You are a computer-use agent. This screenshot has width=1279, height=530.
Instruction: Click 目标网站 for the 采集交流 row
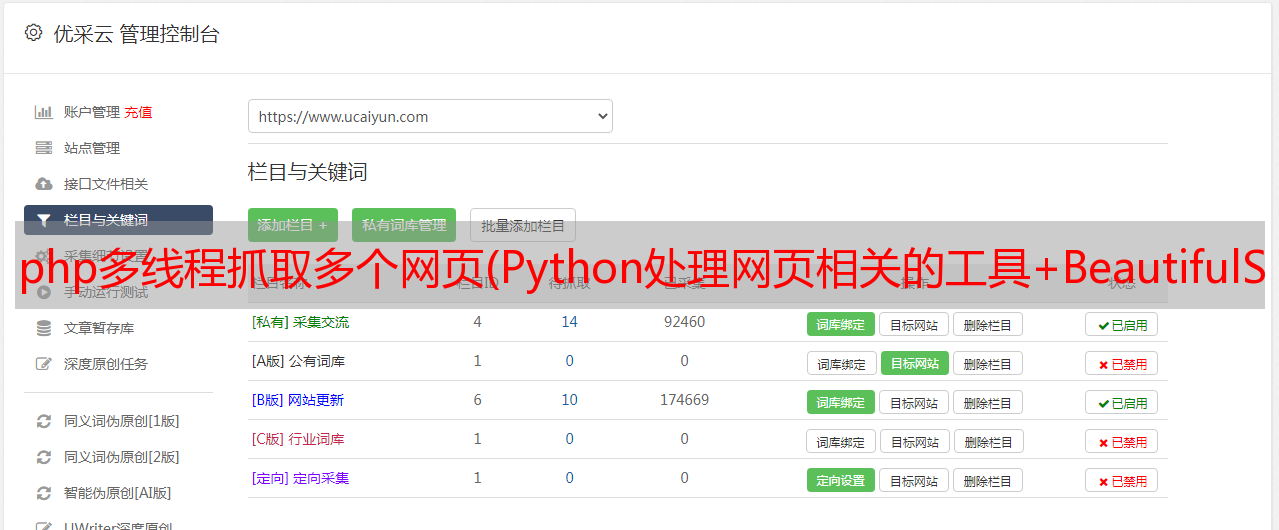pos(914,324)
